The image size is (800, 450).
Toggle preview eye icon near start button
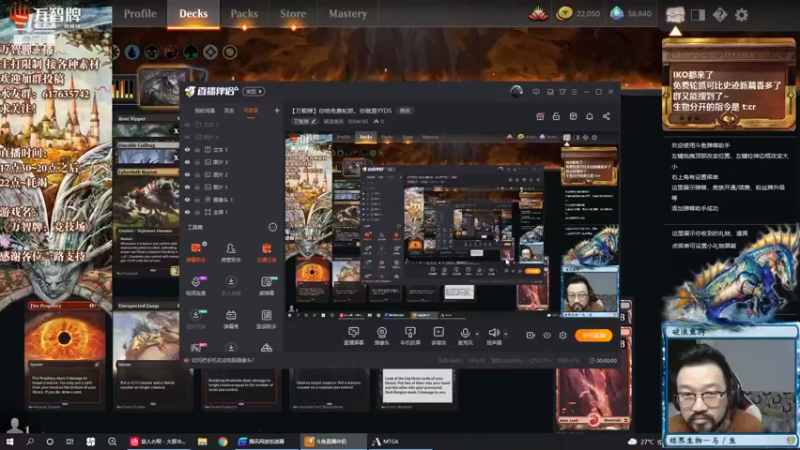click(546, 335)
